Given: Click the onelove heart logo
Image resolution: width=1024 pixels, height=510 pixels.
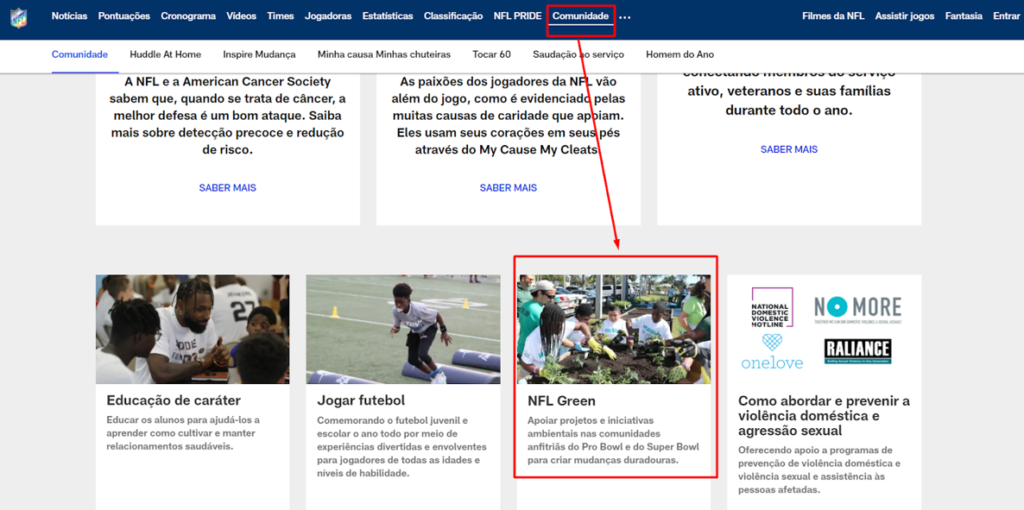Looking at the screenshot, I should coord(772,353).
